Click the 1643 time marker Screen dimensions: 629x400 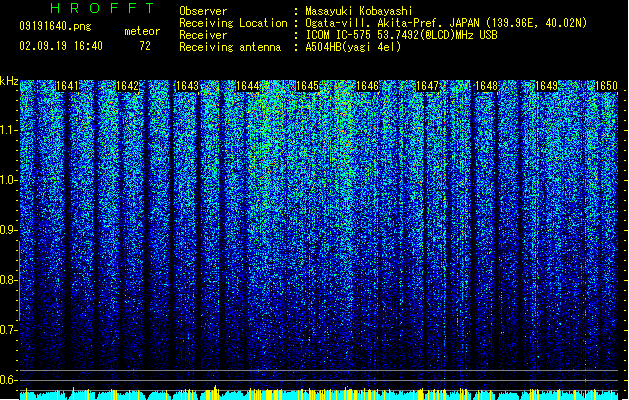click(187, 86)
